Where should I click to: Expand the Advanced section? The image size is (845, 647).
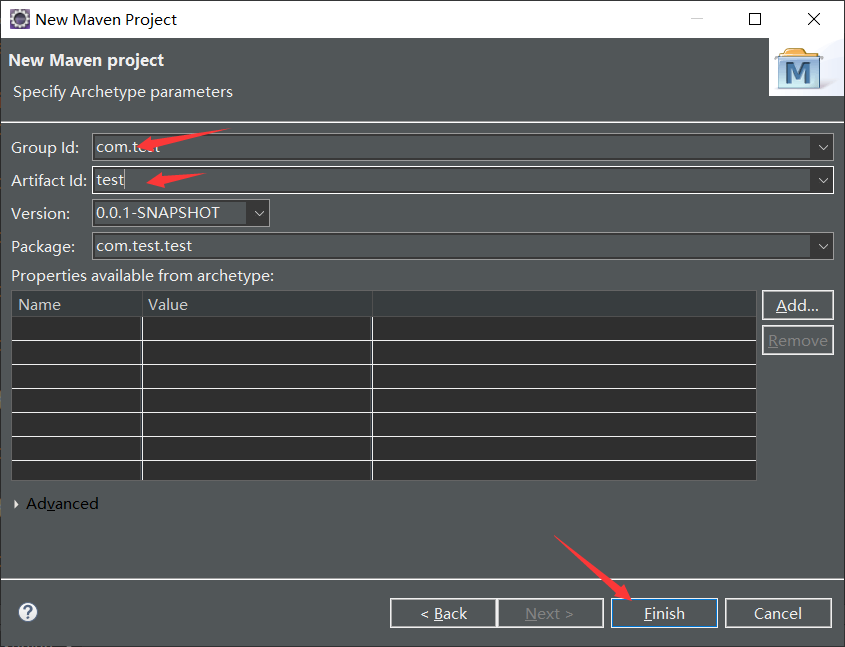[16, 504]
